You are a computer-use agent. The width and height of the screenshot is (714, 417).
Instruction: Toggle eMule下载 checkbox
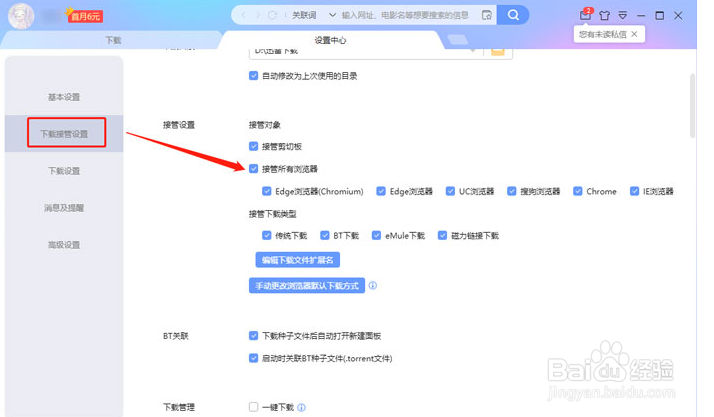pos(377,235)
